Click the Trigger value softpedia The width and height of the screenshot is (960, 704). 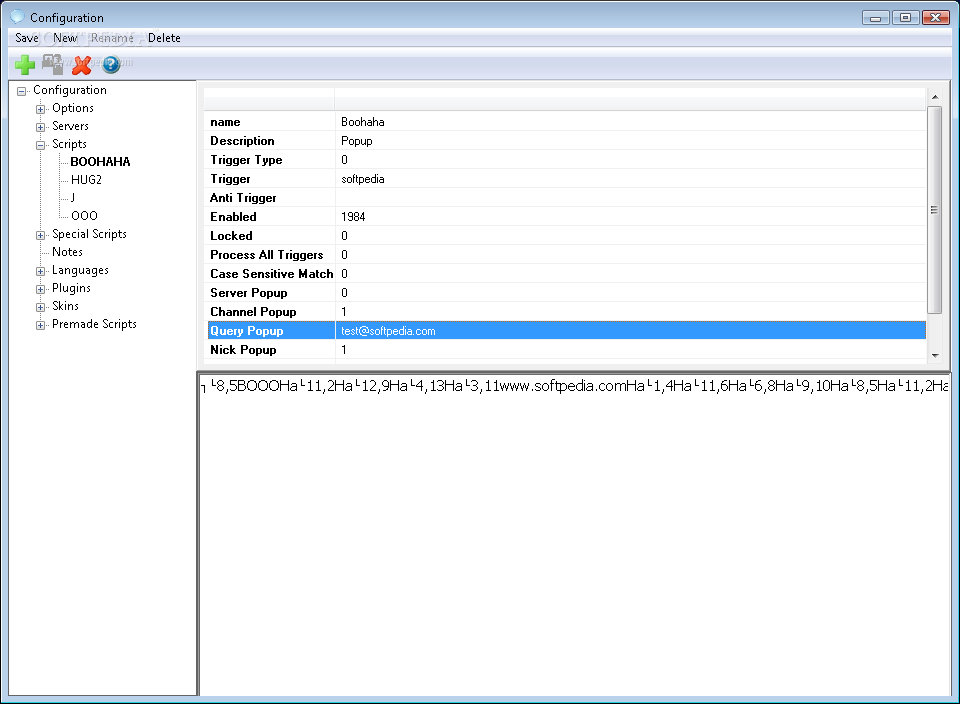[631, 179]
